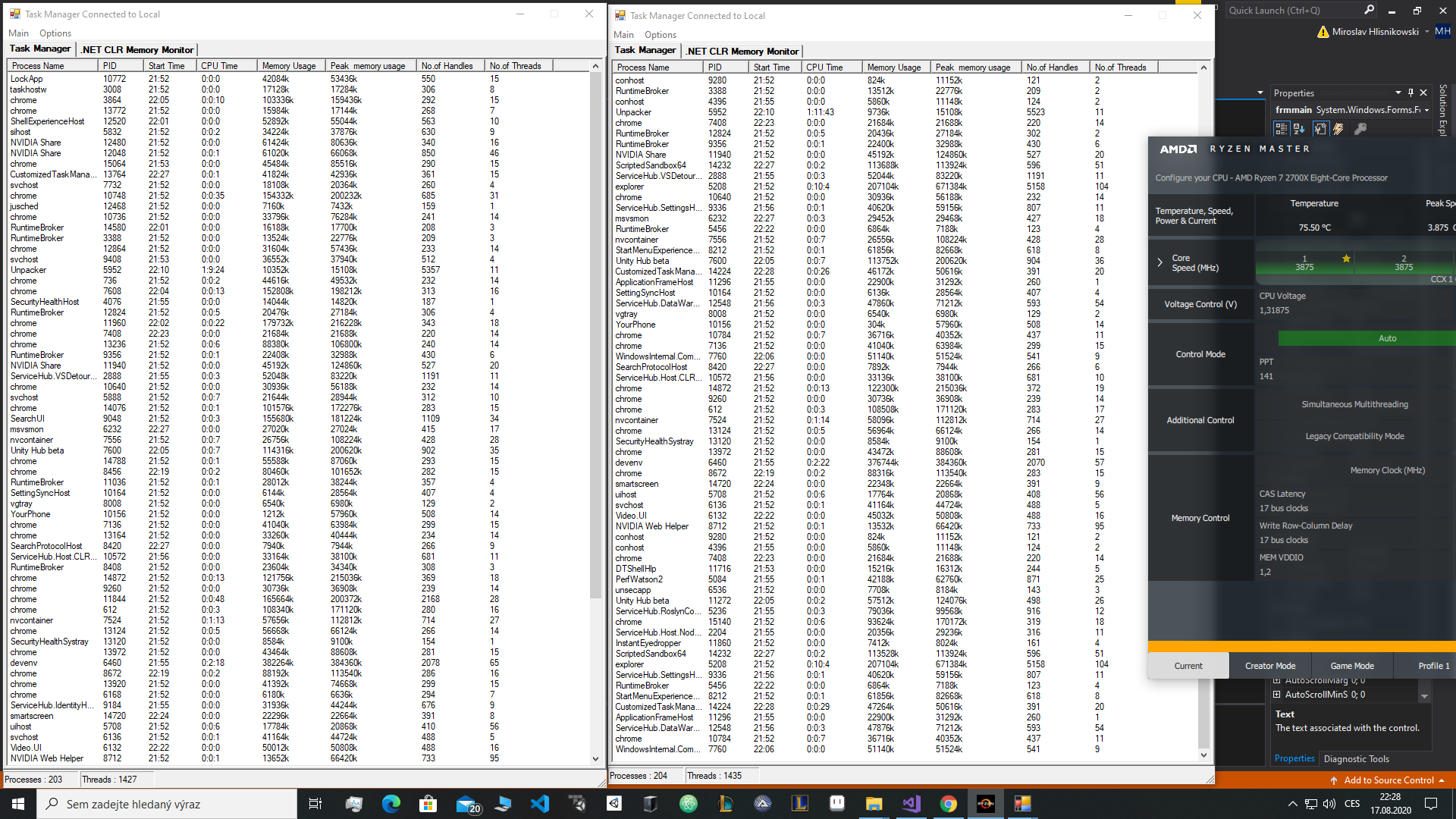Click Add to Source Control
Viewport: 1456px width, 819px height.
tap(1388, 780)
